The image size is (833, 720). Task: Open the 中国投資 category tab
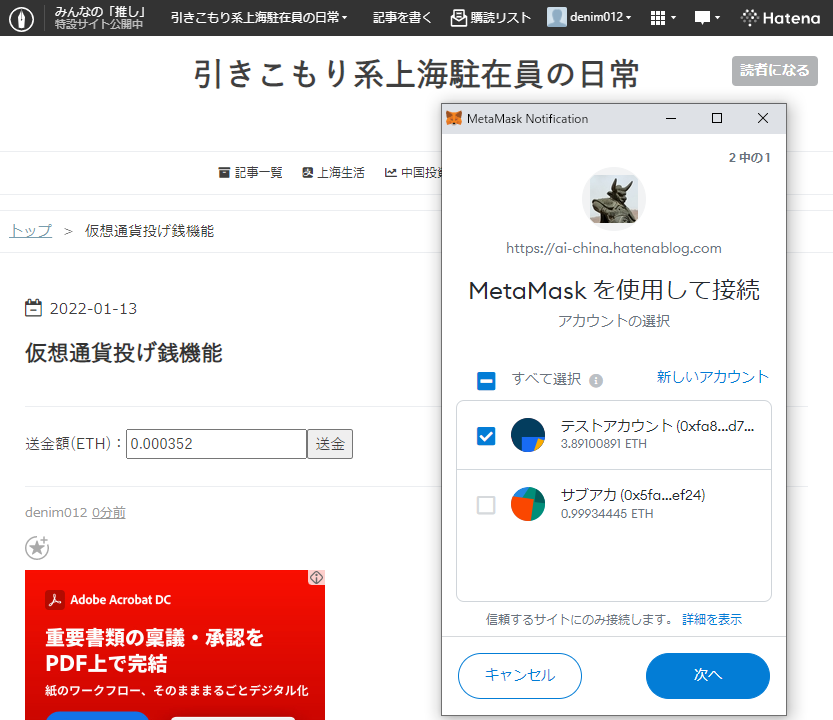413,173
